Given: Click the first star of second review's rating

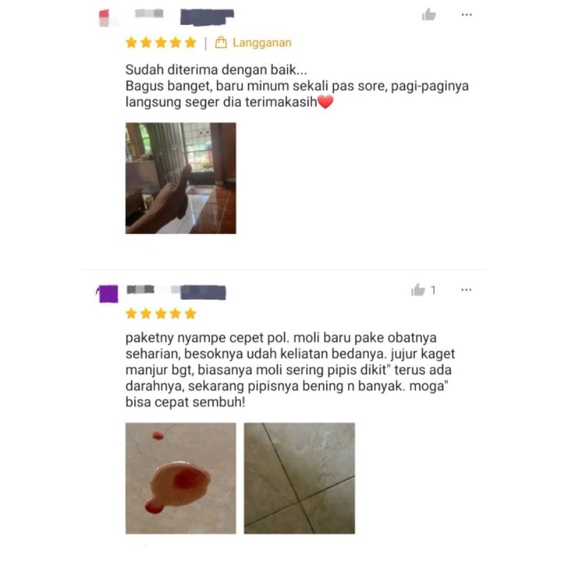Looking at the screenshot, I should [131, 314].
